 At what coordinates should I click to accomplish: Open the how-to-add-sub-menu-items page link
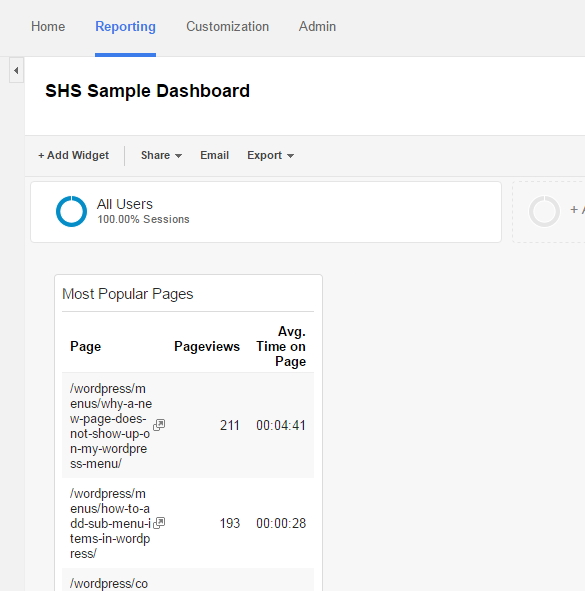[x=110, y=524]
